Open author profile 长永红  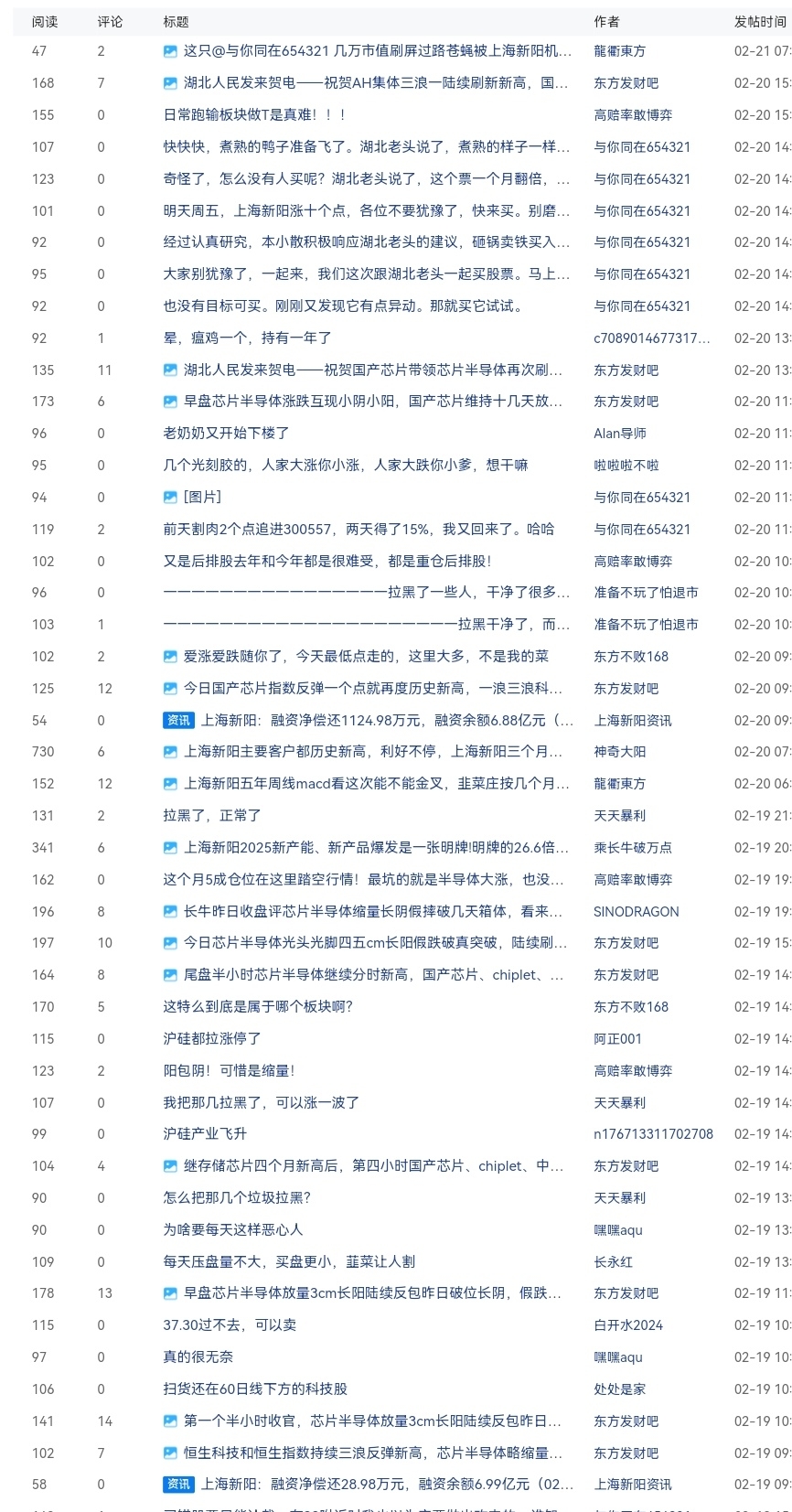(x=614, y=1262)
